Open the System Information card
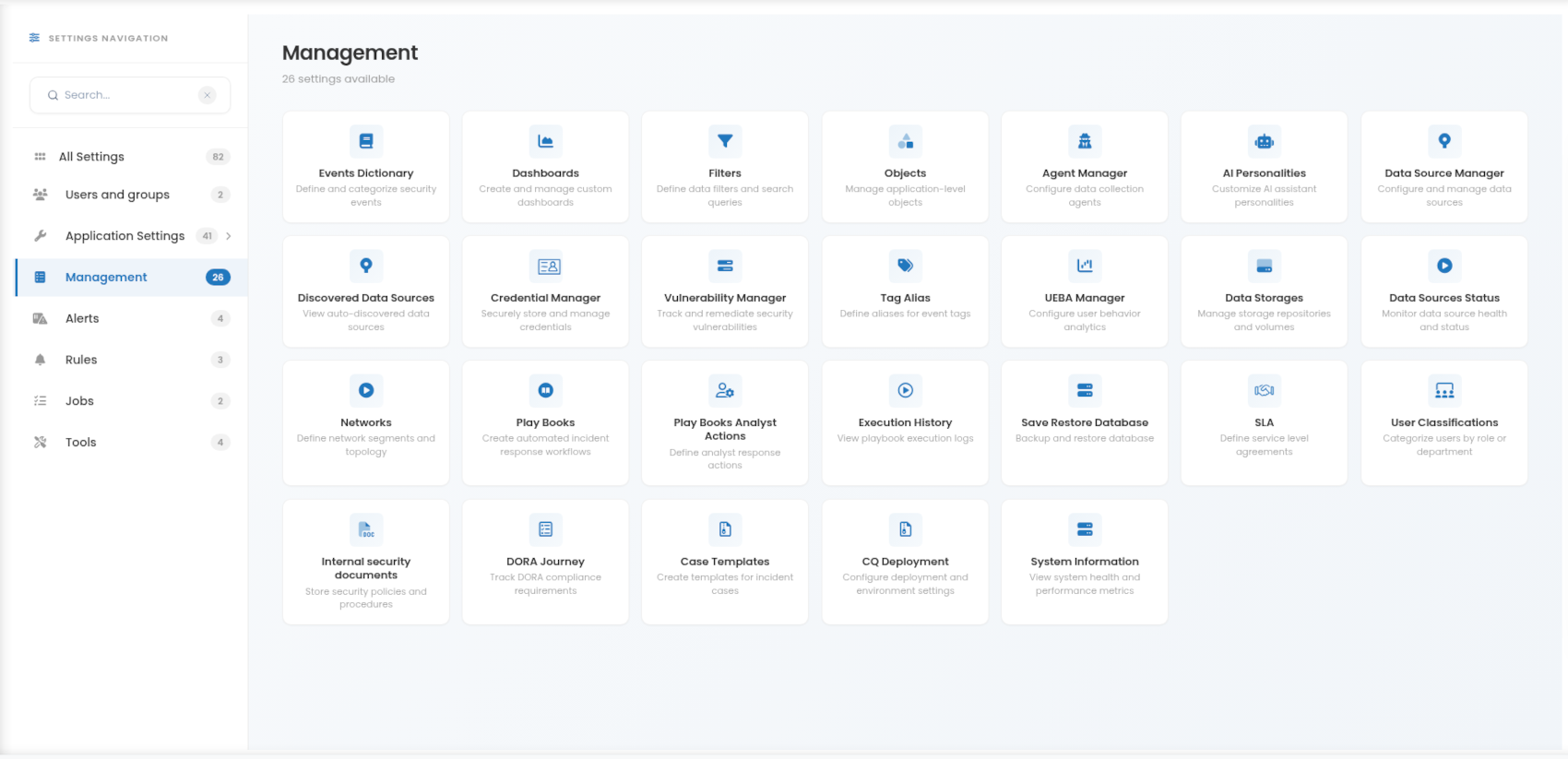The image size is (1568, 759). 1085,562
